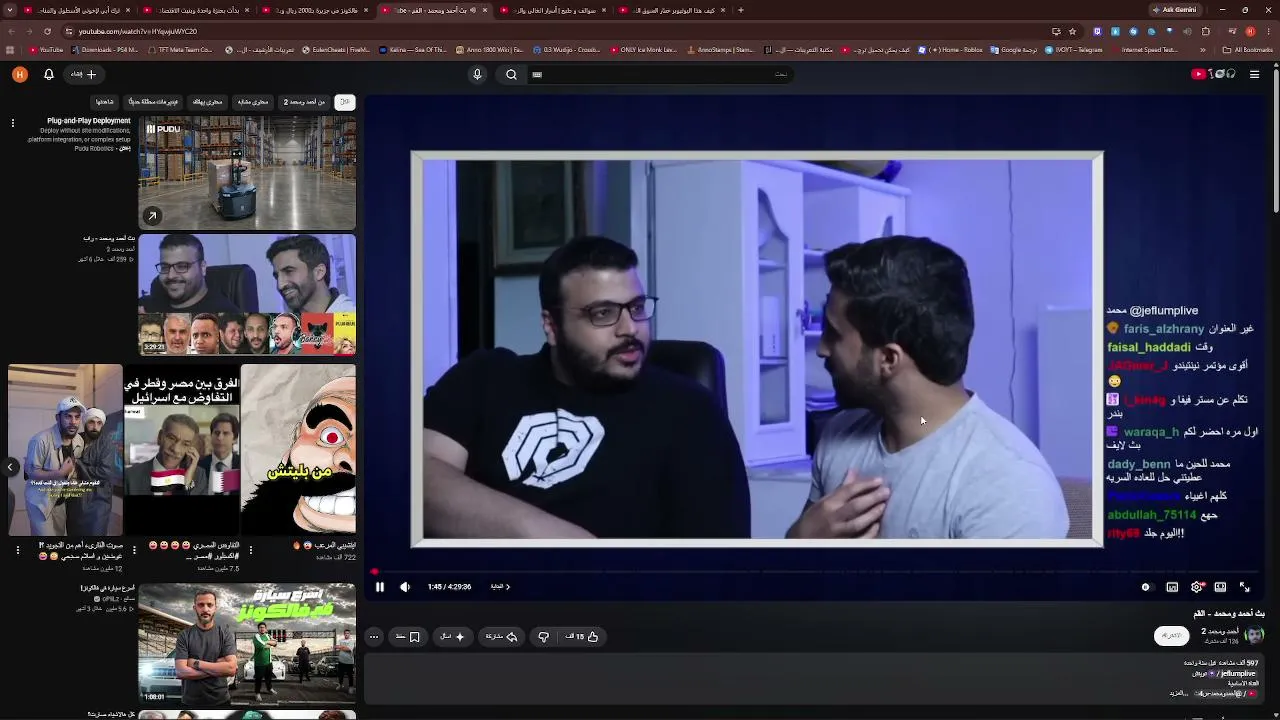Mute the video with the speaker icon
Viewport: 1280px width, 720px height.
click(x=405, y=587)
